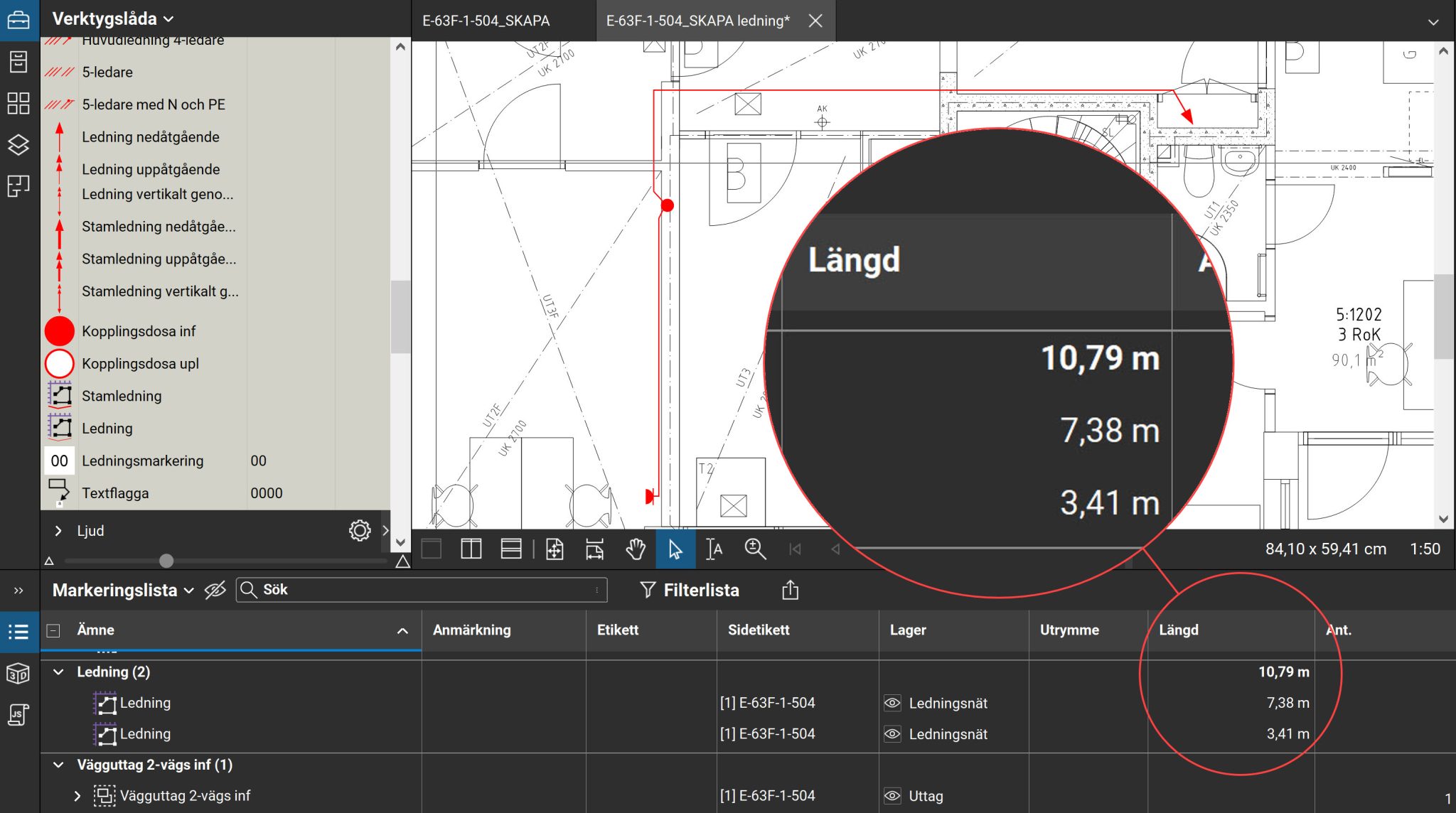Toggle hidden markups eye-slash icon

point(215,590)
